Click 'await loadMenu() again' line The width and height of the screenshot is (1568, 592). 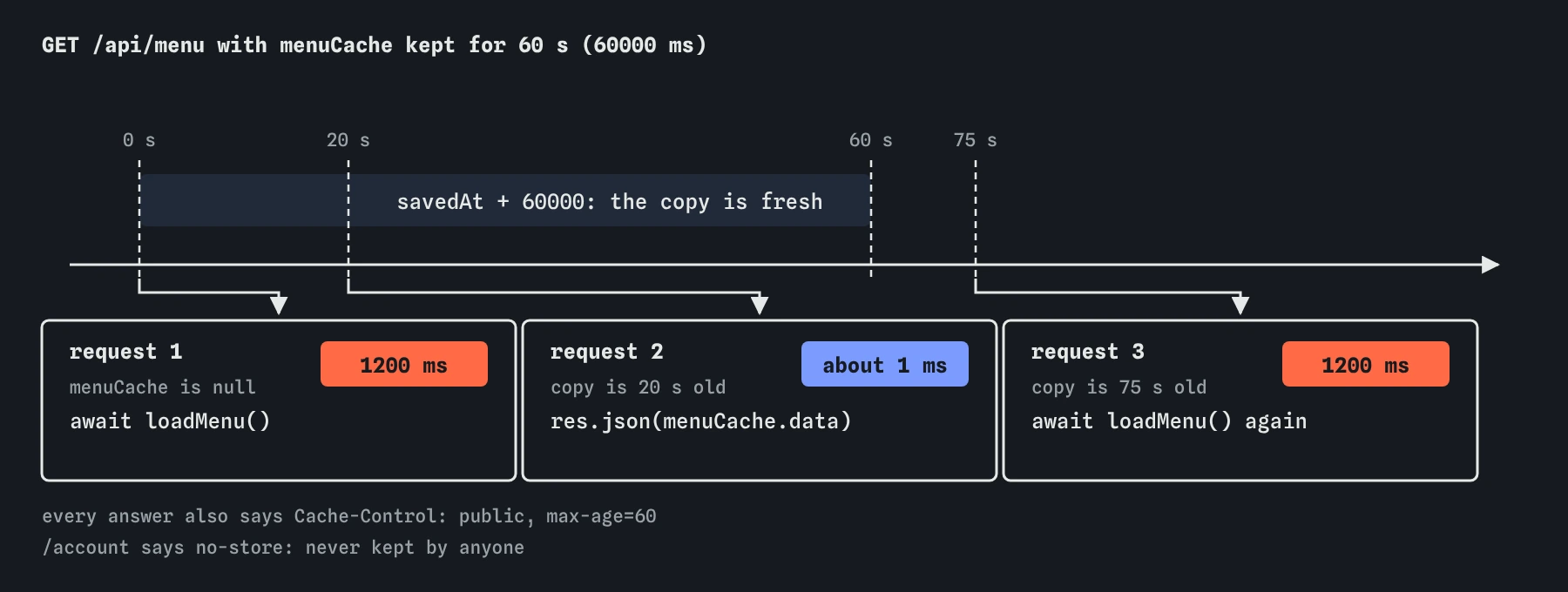(x=1169, y=421)
